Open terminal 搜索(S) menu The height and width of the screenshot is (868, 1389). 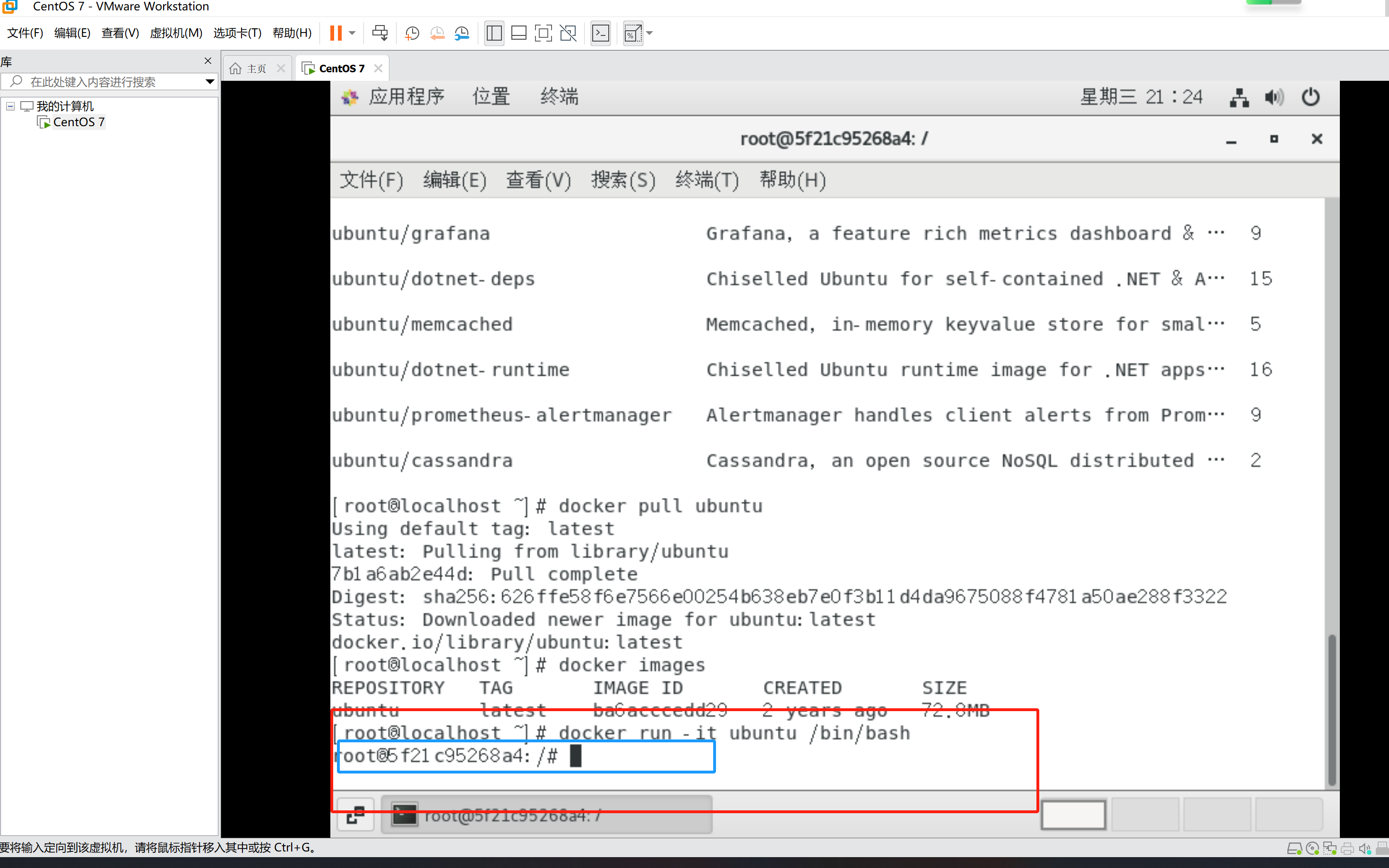point(623,180)
